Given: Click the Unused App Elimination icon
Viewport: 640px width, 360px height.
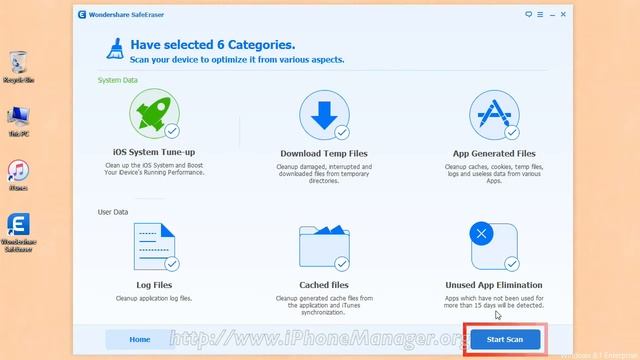Looking at the screenshot, I should pos(494,246).
